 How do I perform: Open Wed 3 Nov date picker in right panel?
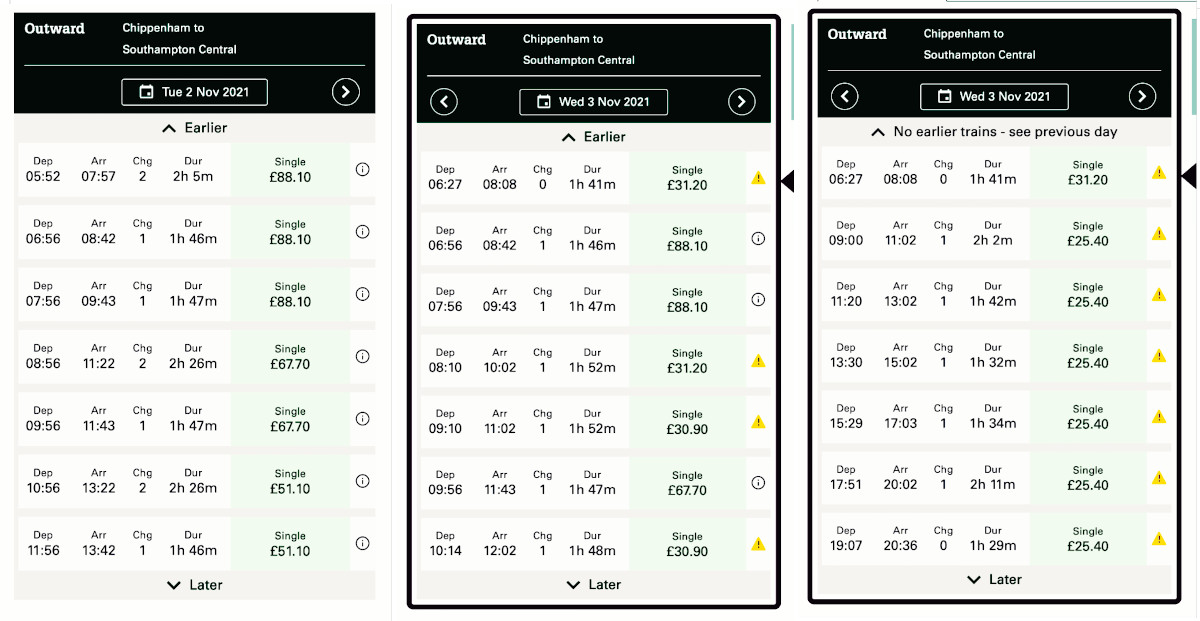(994, 96)
